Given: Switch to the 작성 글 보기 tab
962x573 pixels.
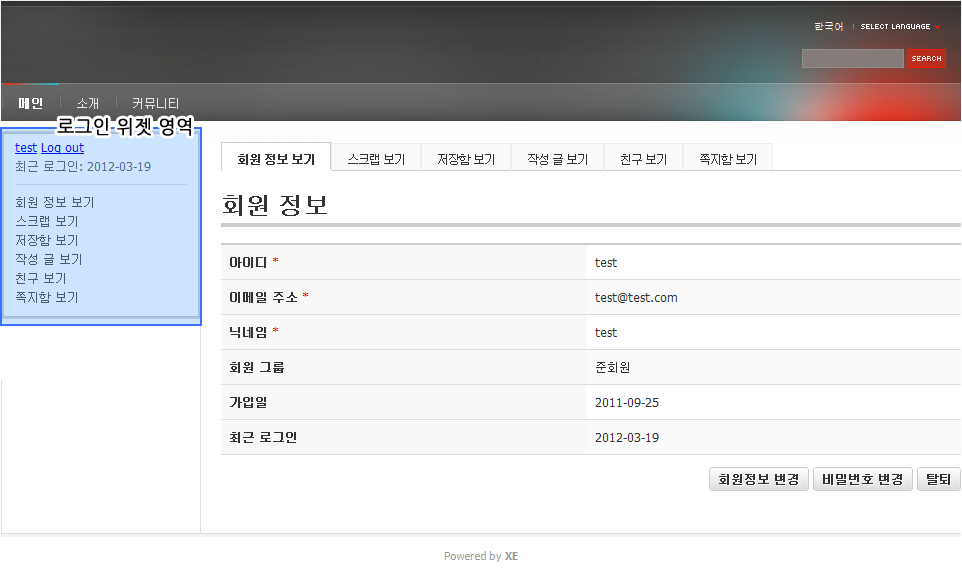Looking at the screenshot, I should (557, 159).
